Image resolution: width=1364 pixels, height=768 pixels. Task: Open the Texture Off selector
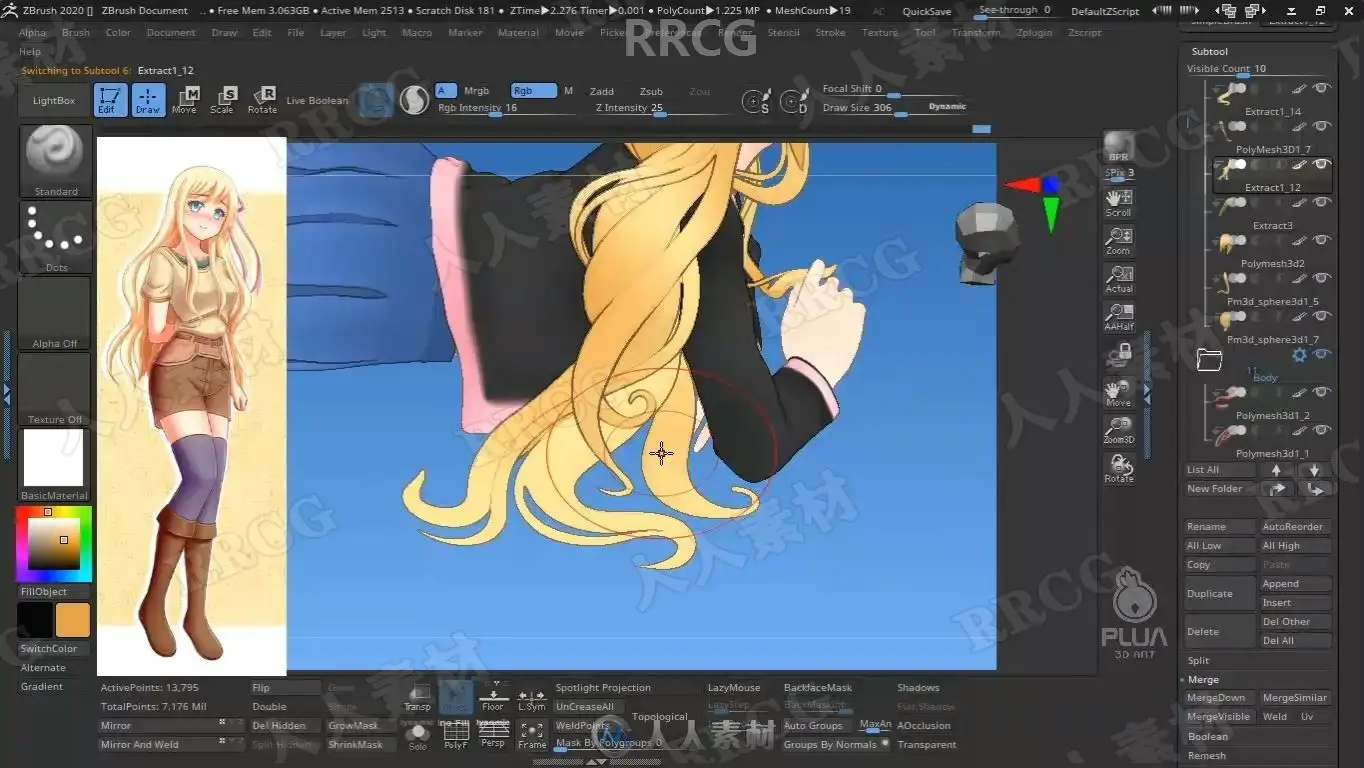(x=56, y=389)
